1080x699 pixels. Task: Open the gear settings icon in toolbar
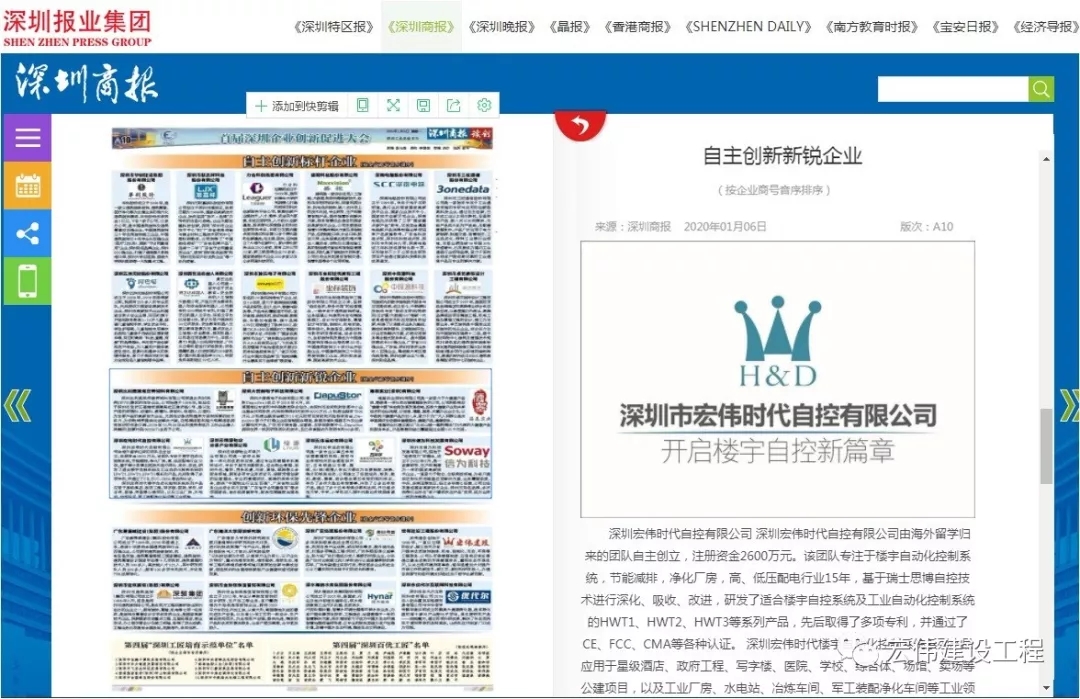pos(484,105)
